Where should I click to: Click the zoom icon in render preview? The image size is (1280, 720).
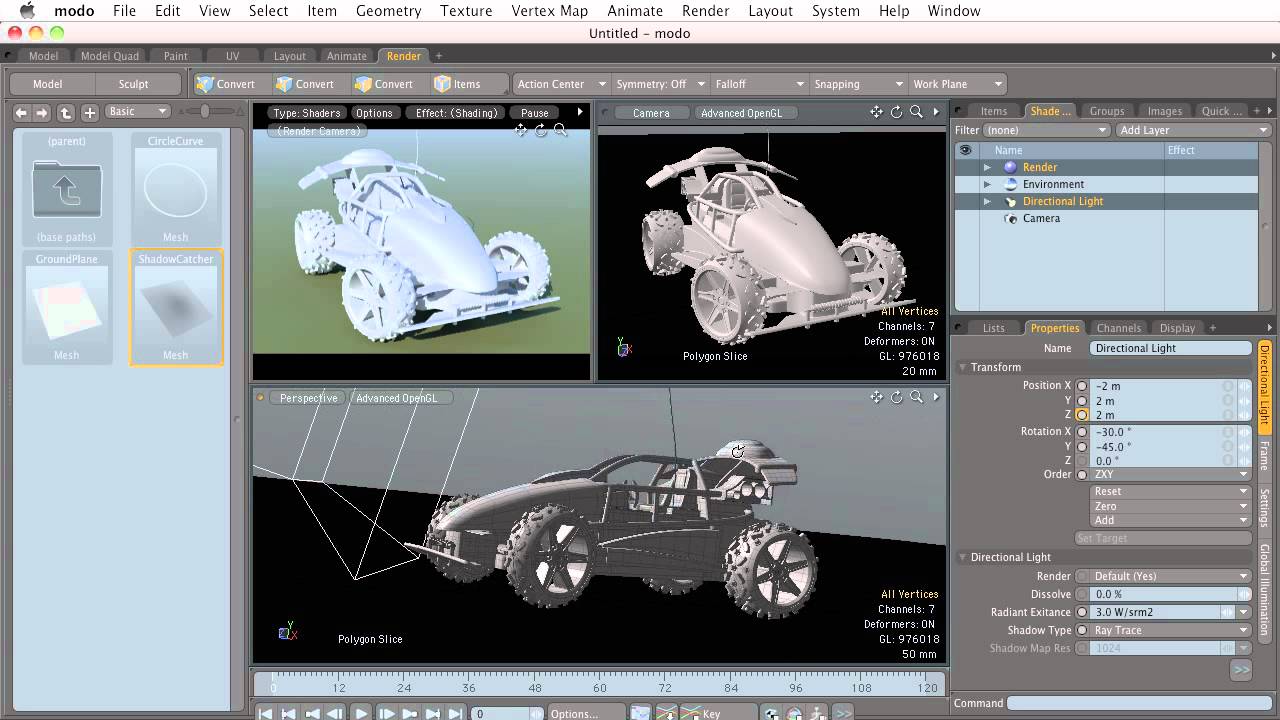coord(560,130)
